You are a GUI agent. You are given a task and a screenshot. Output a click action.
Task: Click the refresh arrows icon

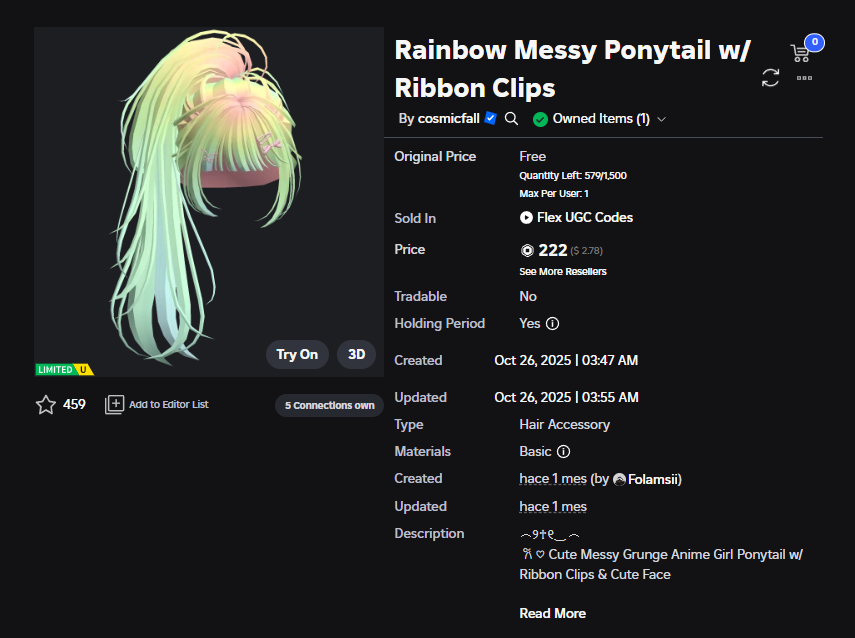(x=770, y=77)
